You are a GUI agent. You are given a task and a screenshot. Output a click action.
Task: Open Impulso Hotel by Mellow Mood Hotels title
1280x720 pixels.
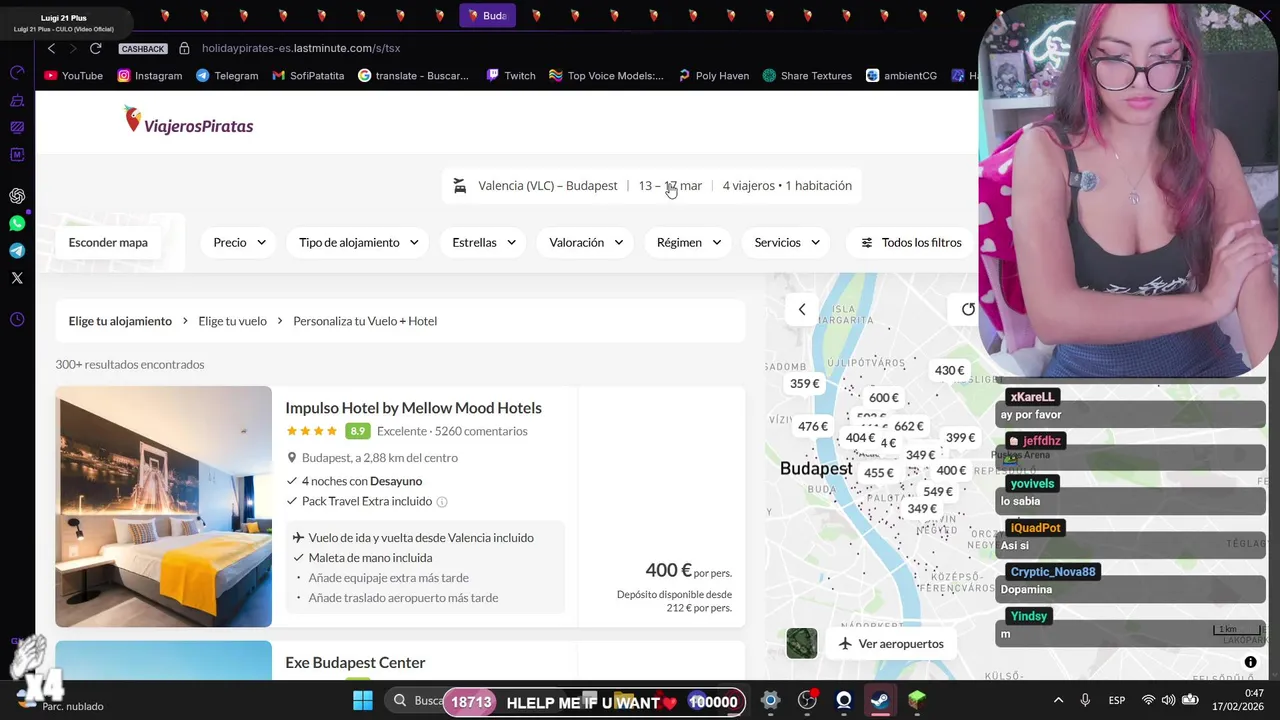coord(413,408)
